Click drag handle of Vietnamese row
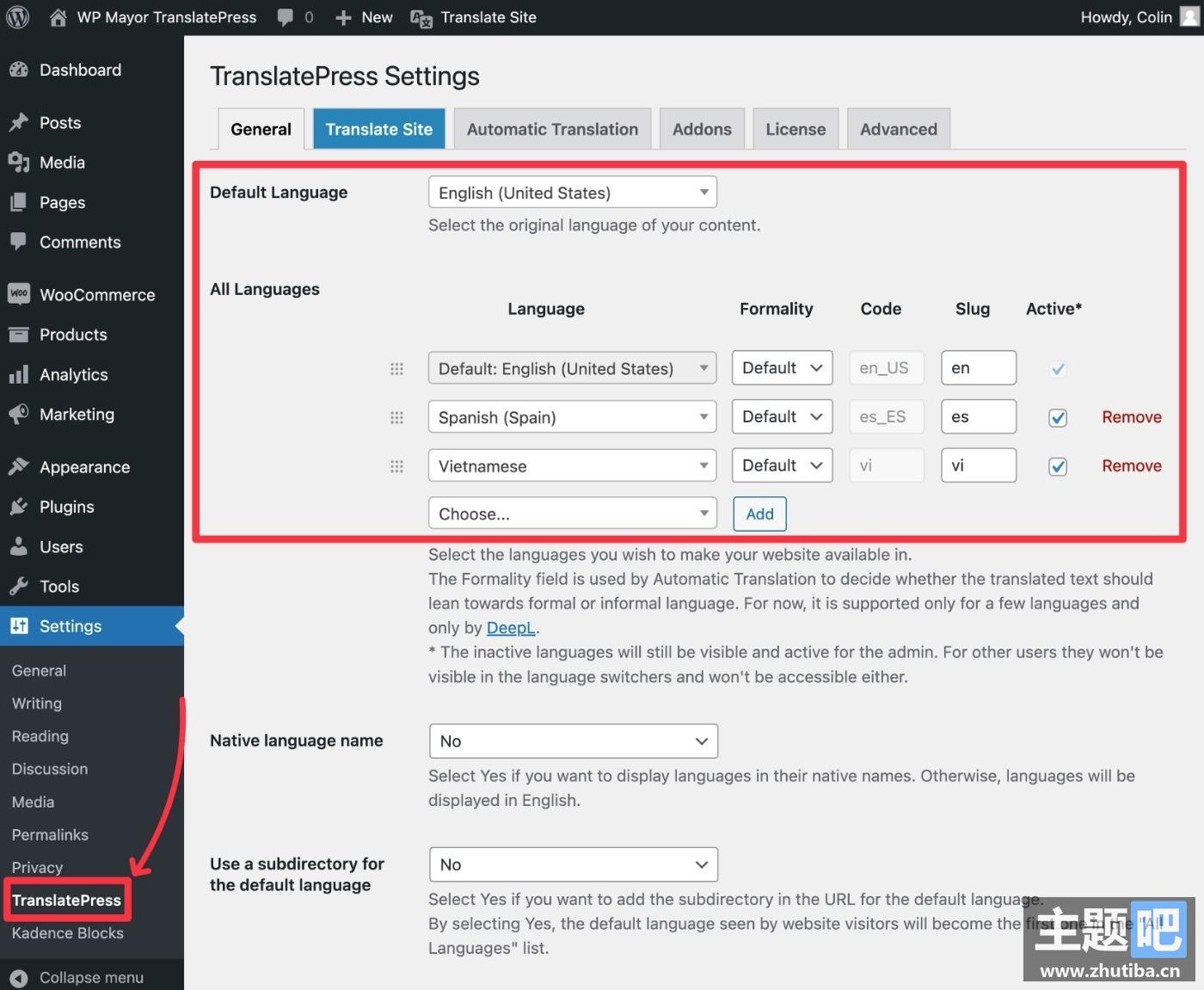The image size is (1204, 990). pyautogui.click(x=396, y=466)
